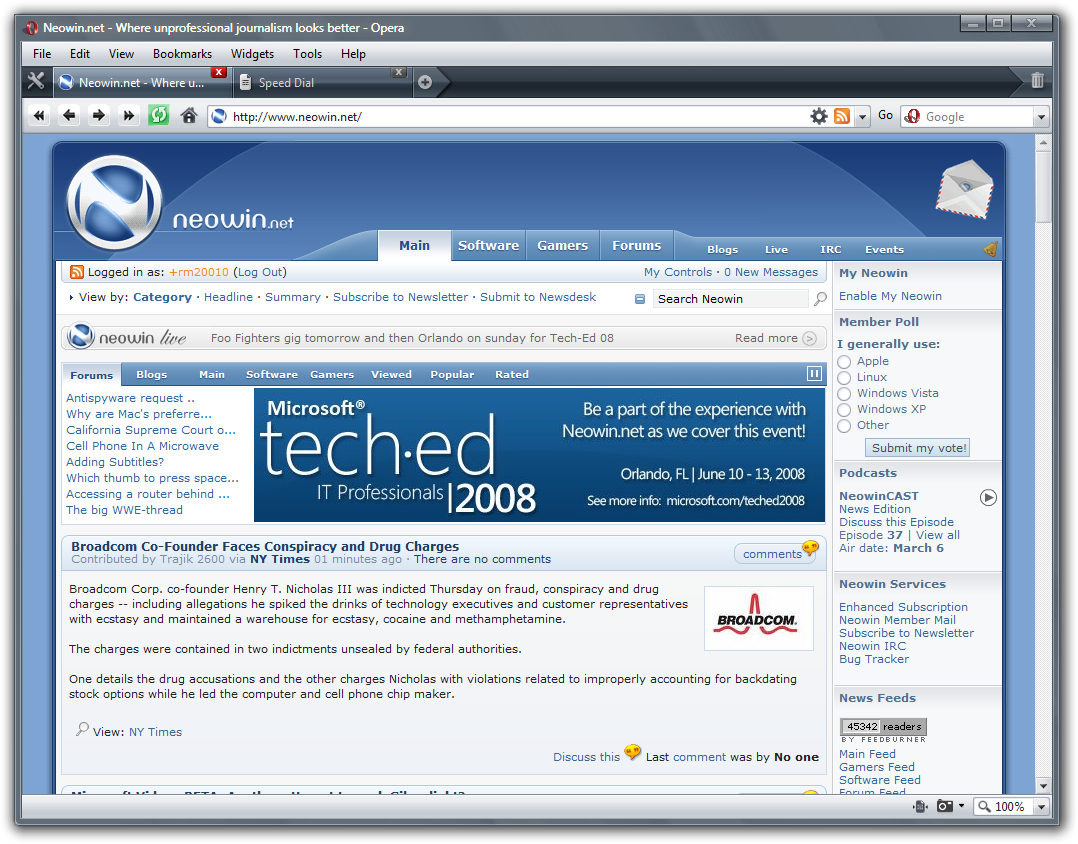Image resolution: width=1078 pixels, height=844 pixels.
Task: Click the wrench icon left of the tabs
Action: click(x=35, y=81)
